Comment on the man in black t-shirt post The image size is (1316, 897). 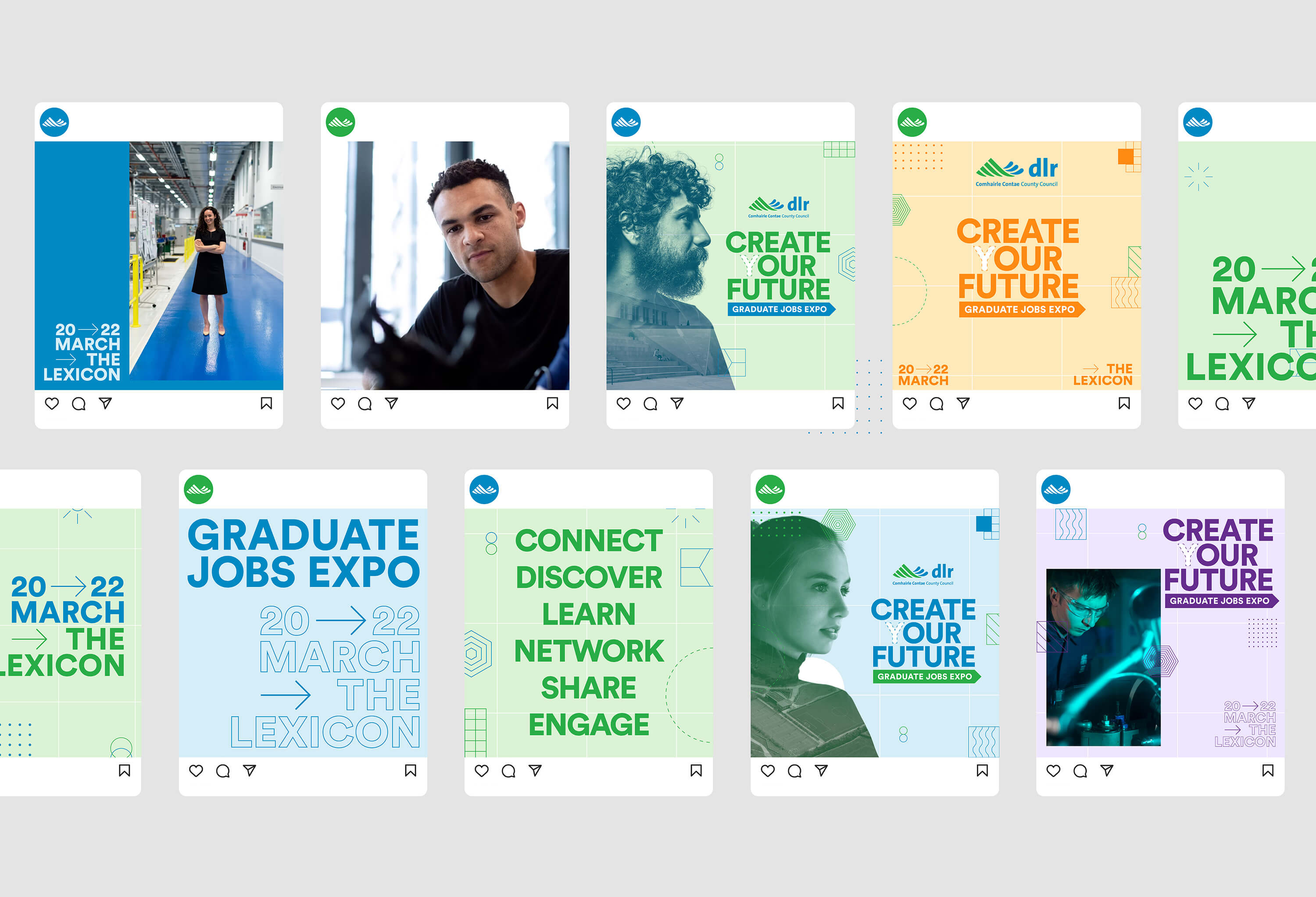tap(365, 403)
